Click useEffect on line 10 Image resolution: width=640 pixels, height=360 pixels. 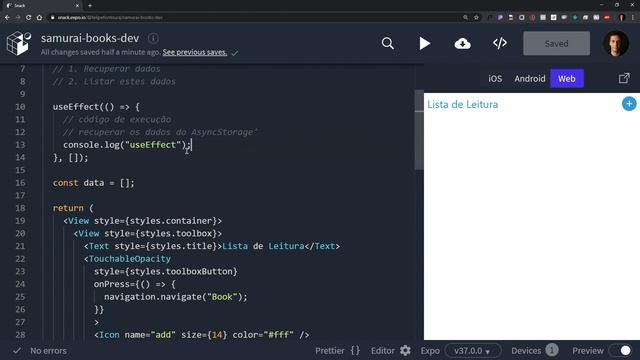(x=76, y=107)
